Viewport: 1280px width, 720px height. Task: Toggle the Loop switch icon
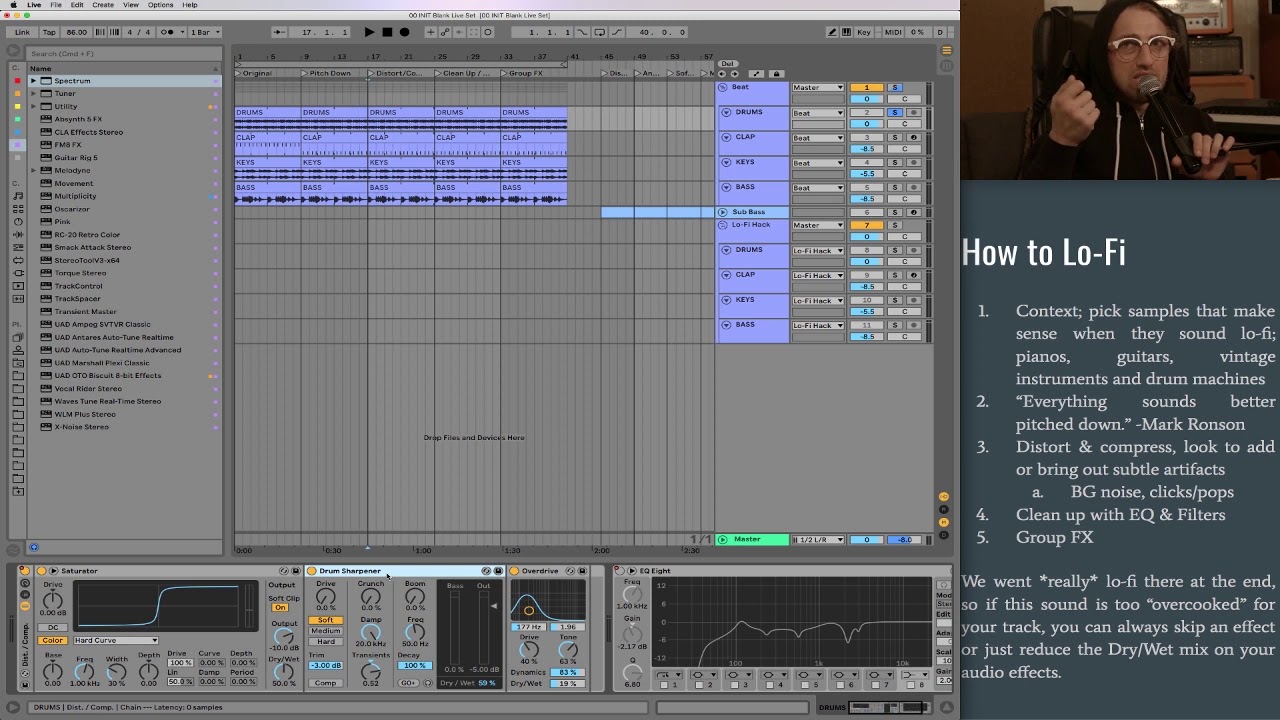pyautogui.click(x=598, y=32)
